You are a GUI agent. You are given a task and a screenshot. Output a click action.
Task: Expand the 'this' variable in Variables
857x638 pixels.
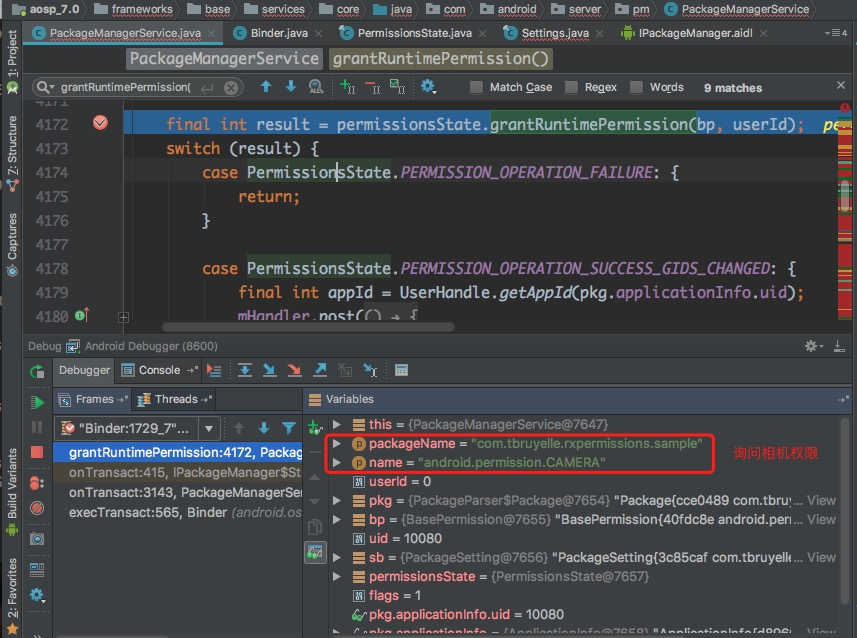pos(338,424)
